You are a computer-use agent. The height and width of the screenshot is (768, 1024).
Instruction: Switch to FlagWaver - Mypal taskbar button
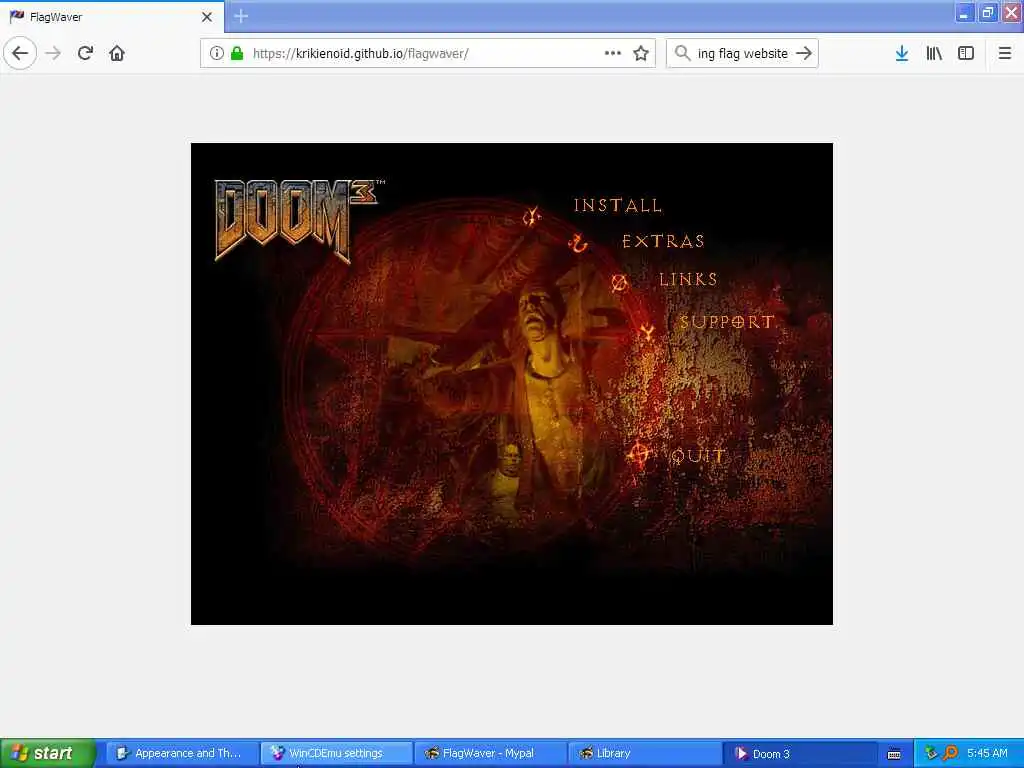(489, 753)
